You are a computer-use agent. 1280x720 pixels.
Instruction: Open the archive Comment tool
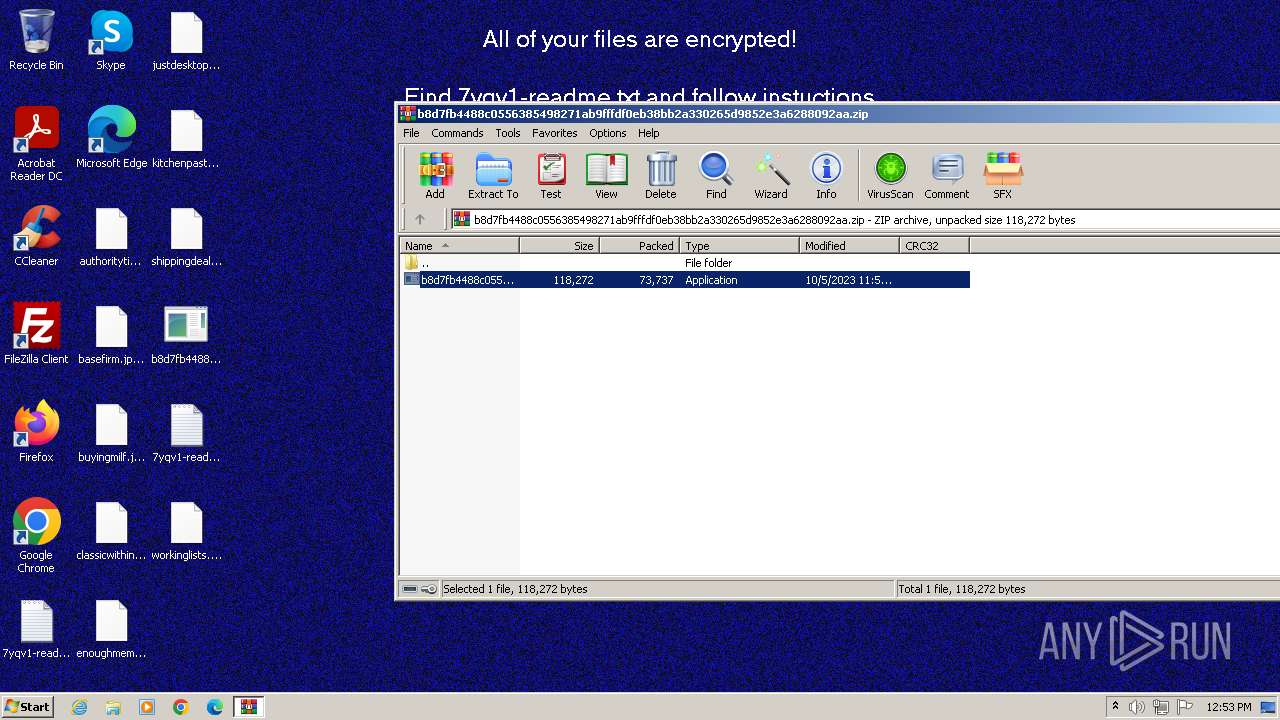(947, 176)
